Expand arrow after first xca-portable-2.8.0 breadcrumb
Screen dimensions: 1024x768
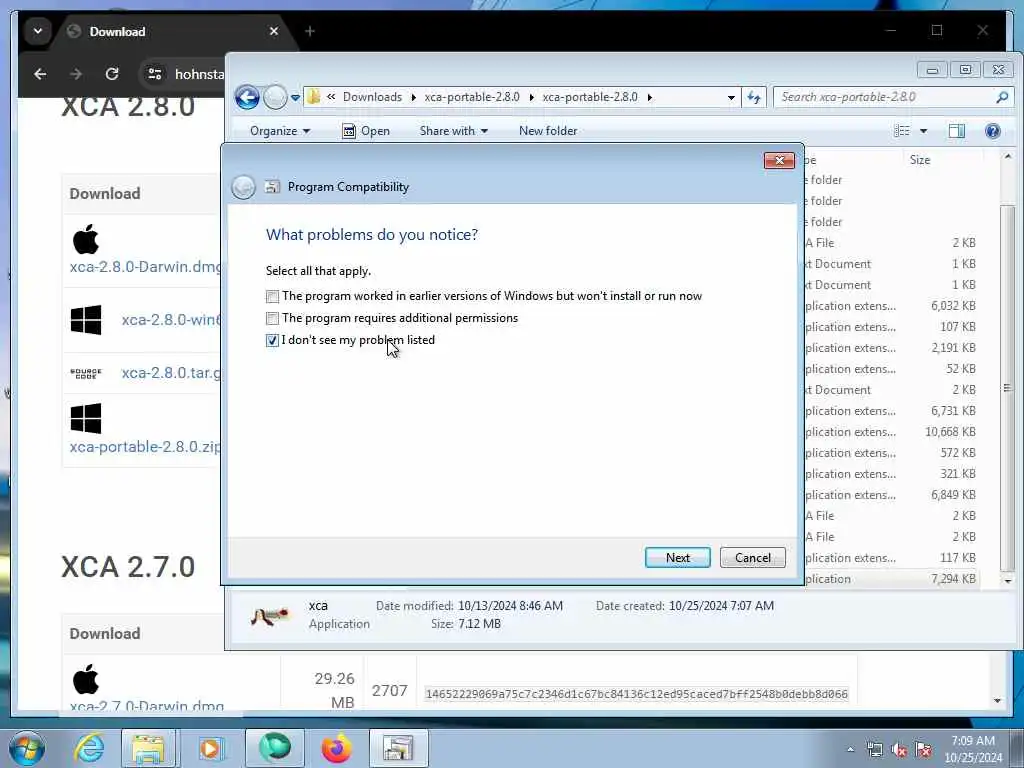[x=532, y=97]
